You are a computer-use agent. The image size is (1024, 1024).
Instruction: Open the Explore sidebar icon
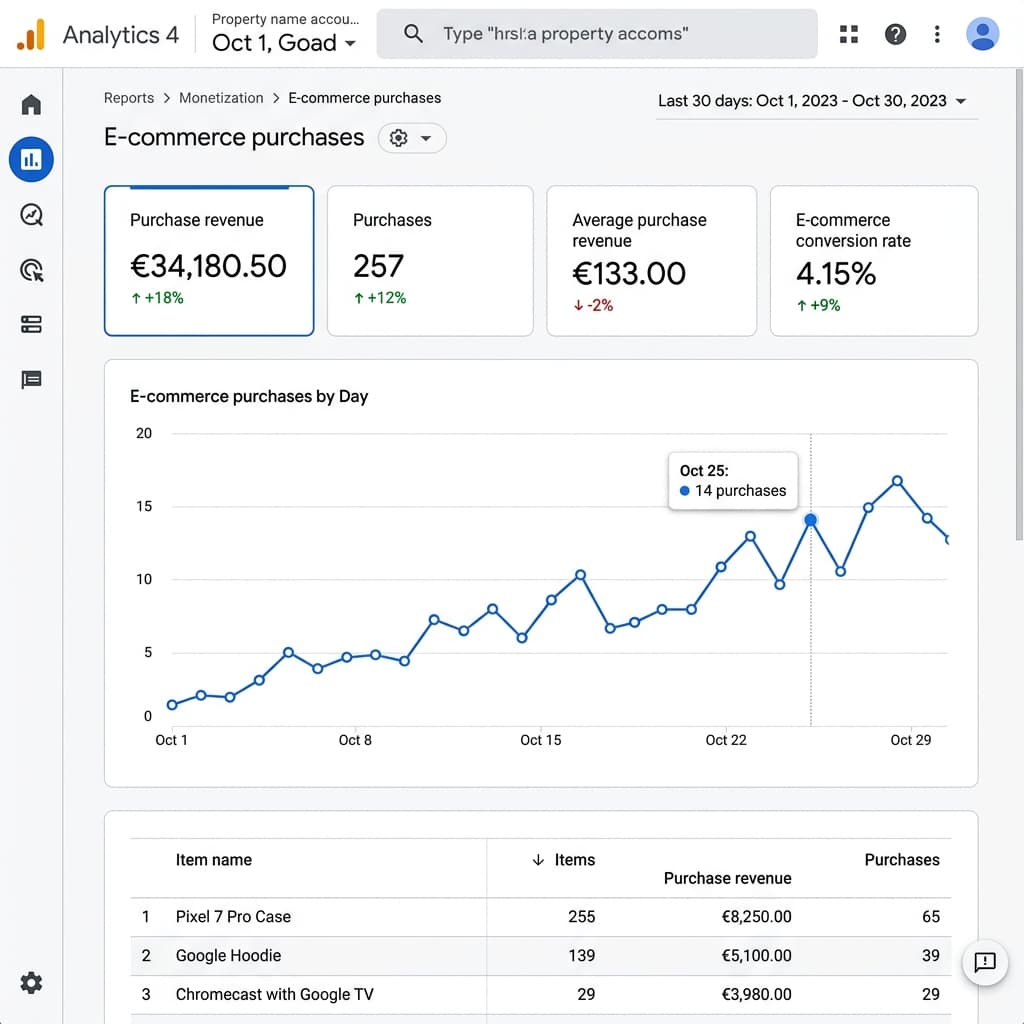[31, 215]
